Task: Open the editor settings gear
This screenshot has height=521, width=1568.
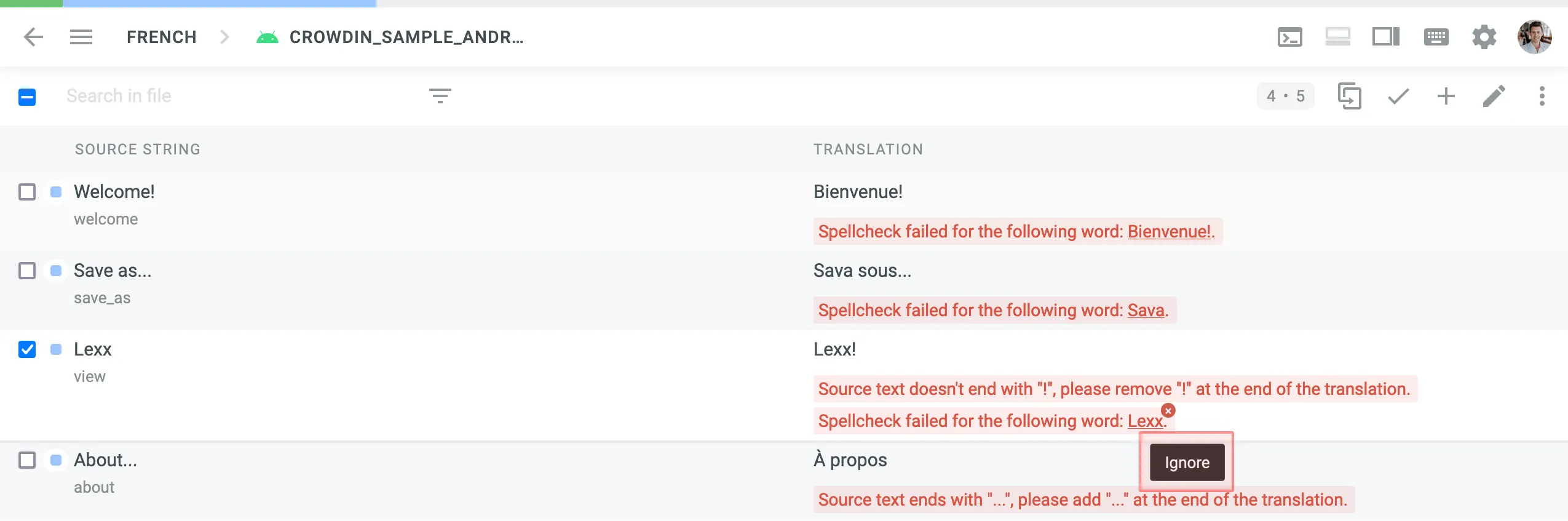Action: coord(1485,37)
